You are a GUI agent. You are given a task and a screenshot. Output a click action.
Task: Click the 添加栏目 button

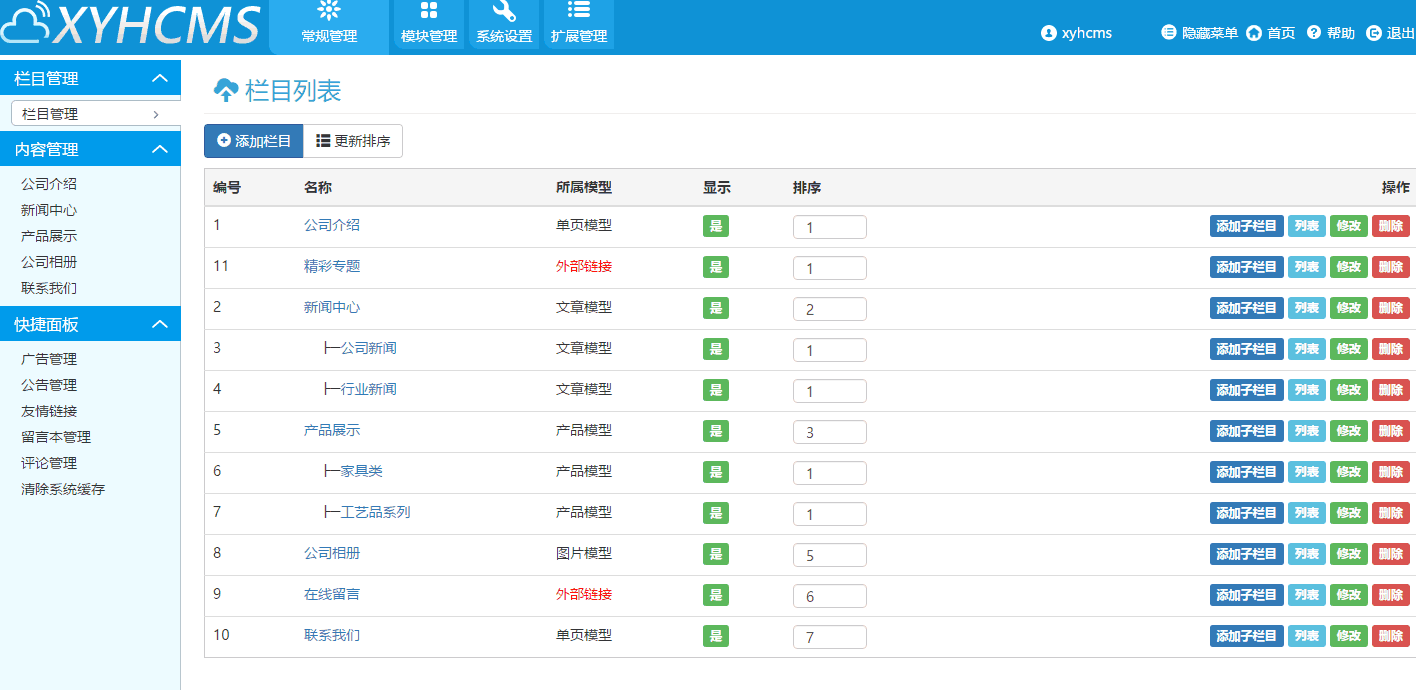252,140
